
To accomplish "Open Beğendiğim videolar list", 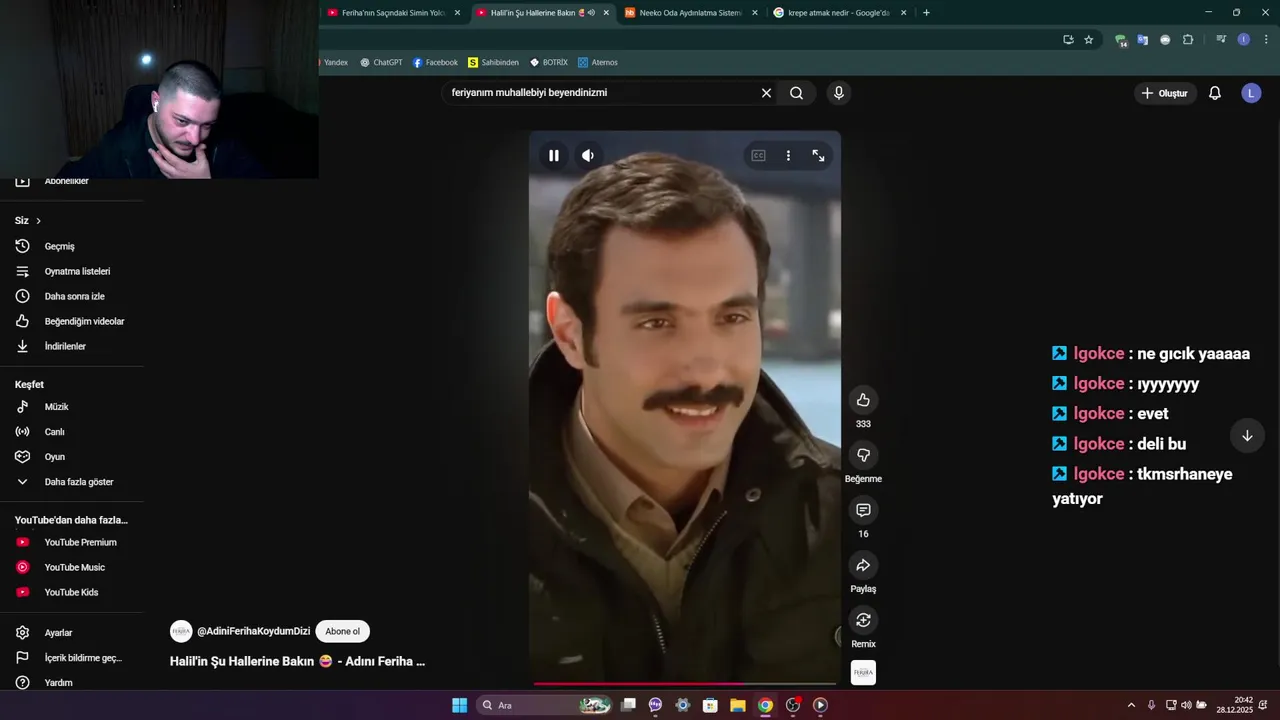I will pos(72,321).
